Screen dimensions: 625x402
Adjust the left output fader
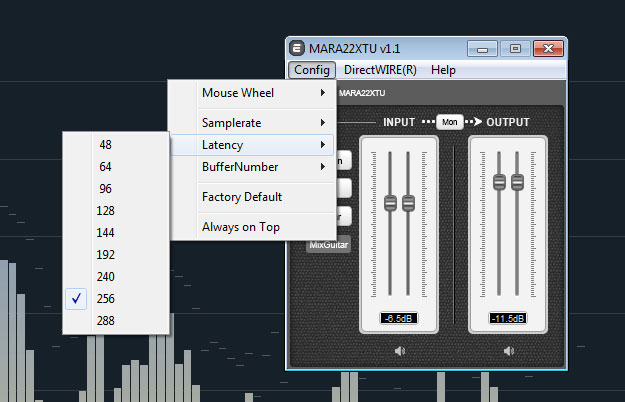(x=499, y=182)
